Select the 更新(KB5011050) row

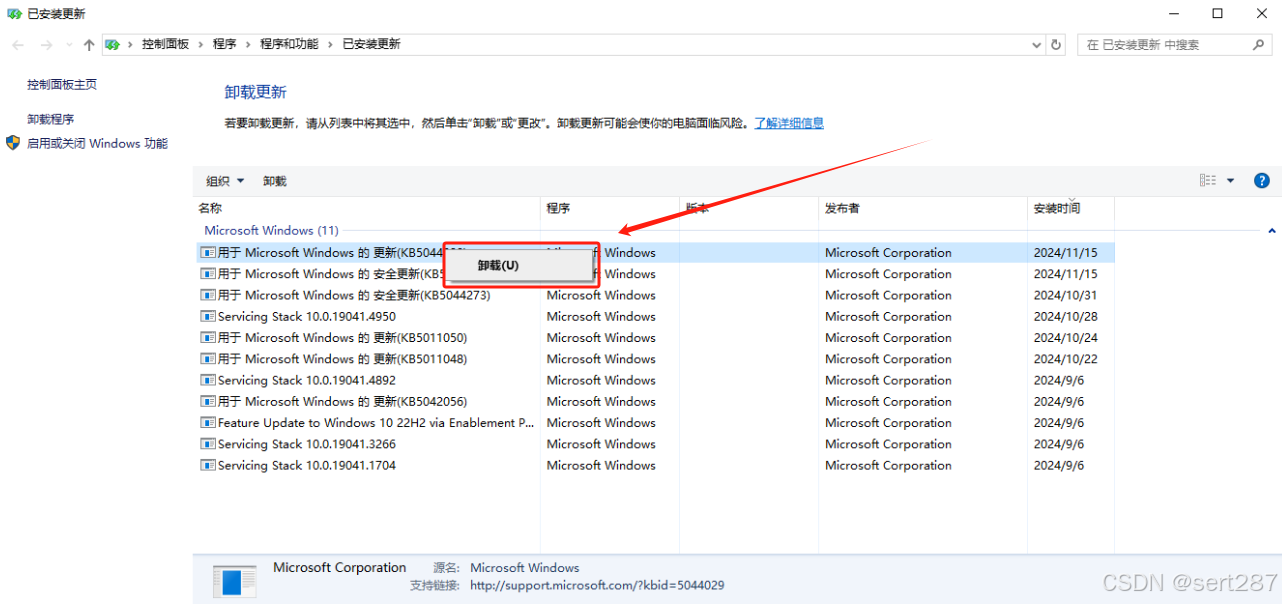[x=654, y=338]
